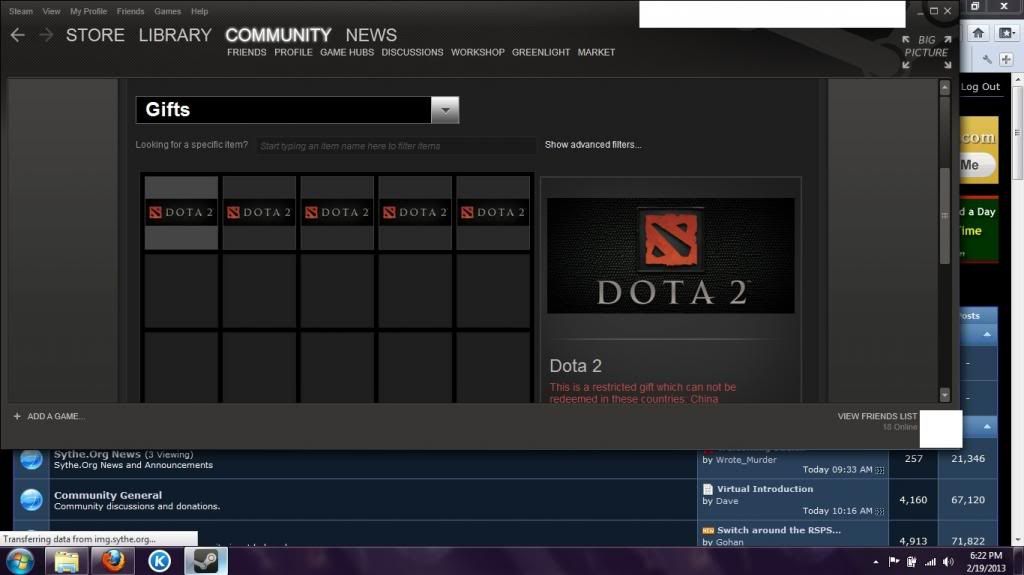Open the Games menu
The image size is (1024, 575).
click(x=167, y=11)
